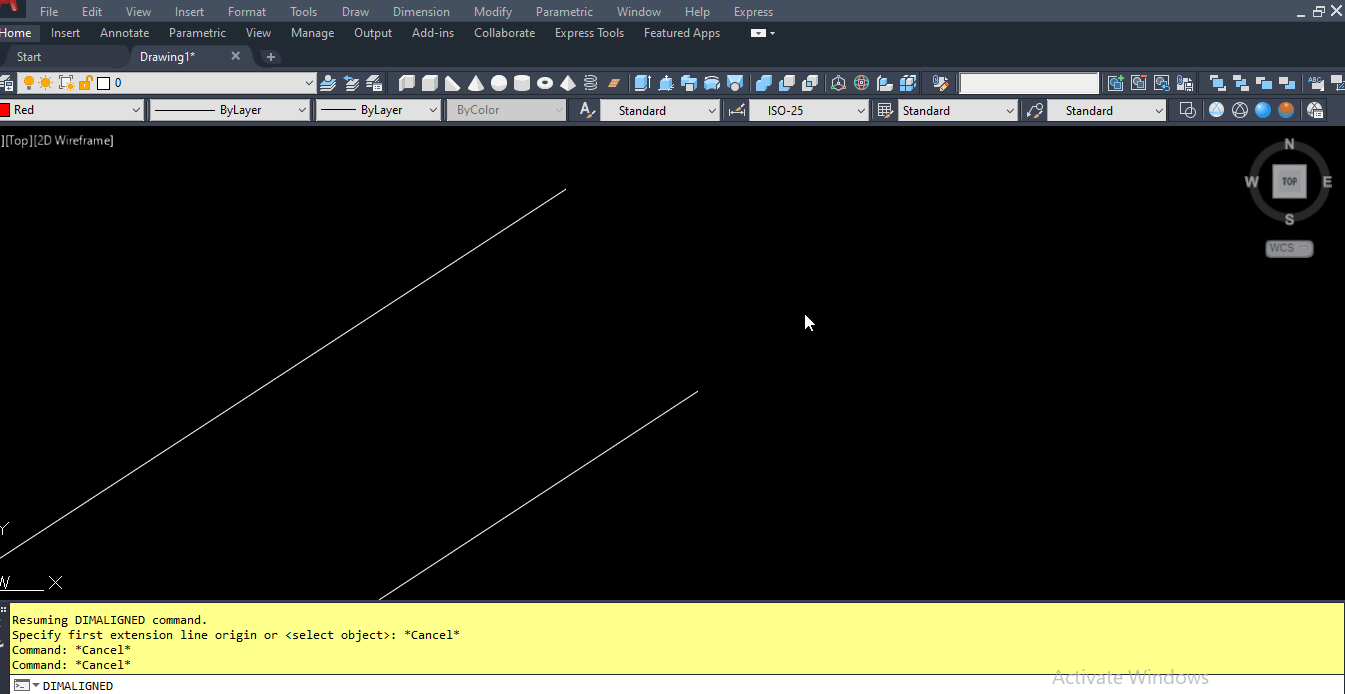This screenshot has height=694, width=1345.
Task: Click the [Top] view control label
Action: point(19,141)
